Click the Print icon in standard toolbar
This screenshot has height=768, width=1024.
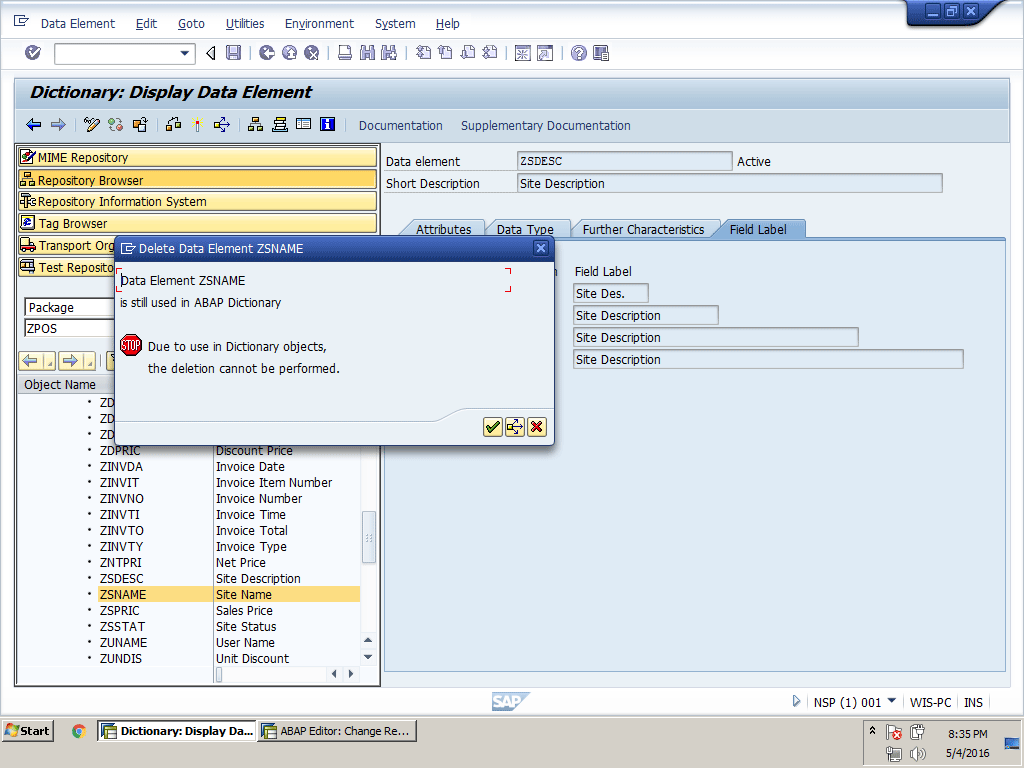pyautogui.click(x=344, y=53)
